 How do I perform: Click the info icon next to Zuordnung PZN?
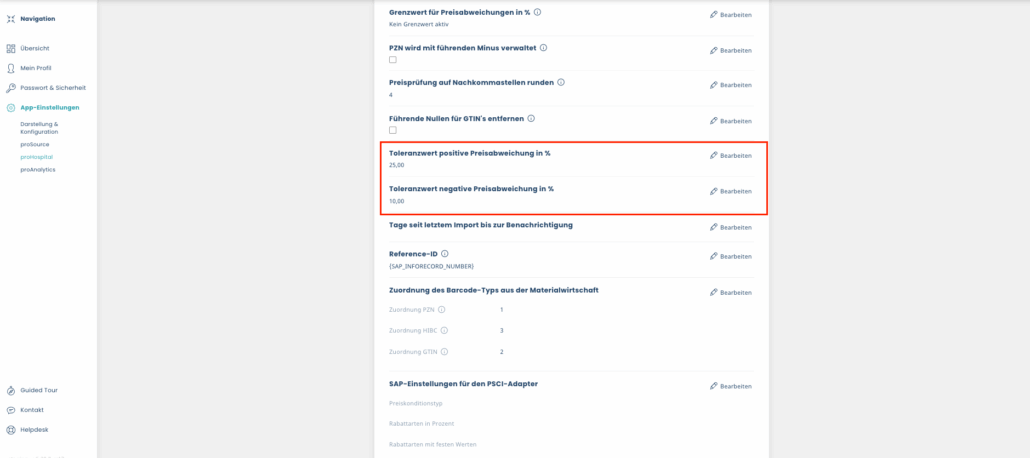(442, 310)
